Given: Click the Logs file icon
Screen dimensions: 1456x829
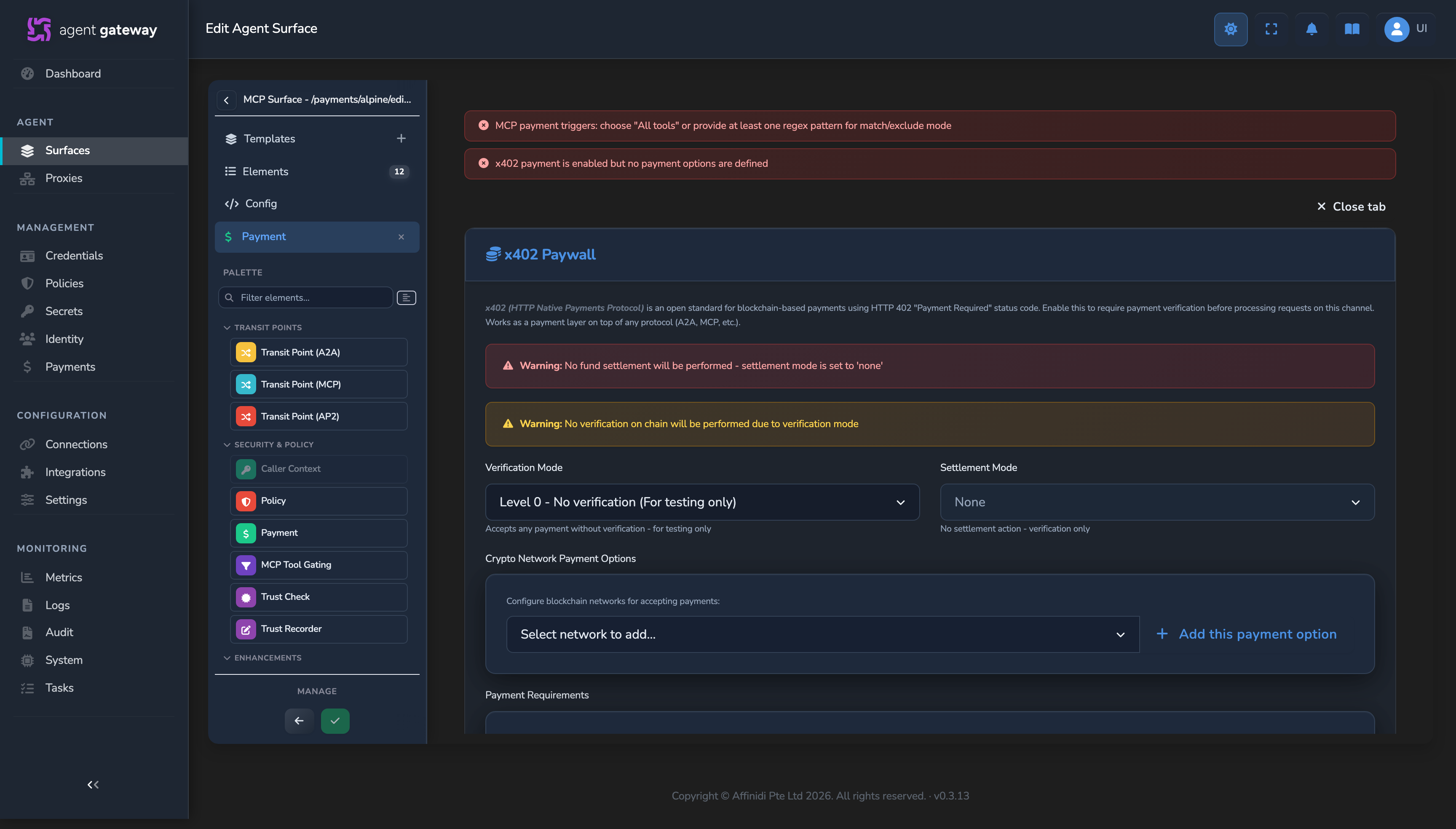Looking at the screenshot, I should (27, 605).
